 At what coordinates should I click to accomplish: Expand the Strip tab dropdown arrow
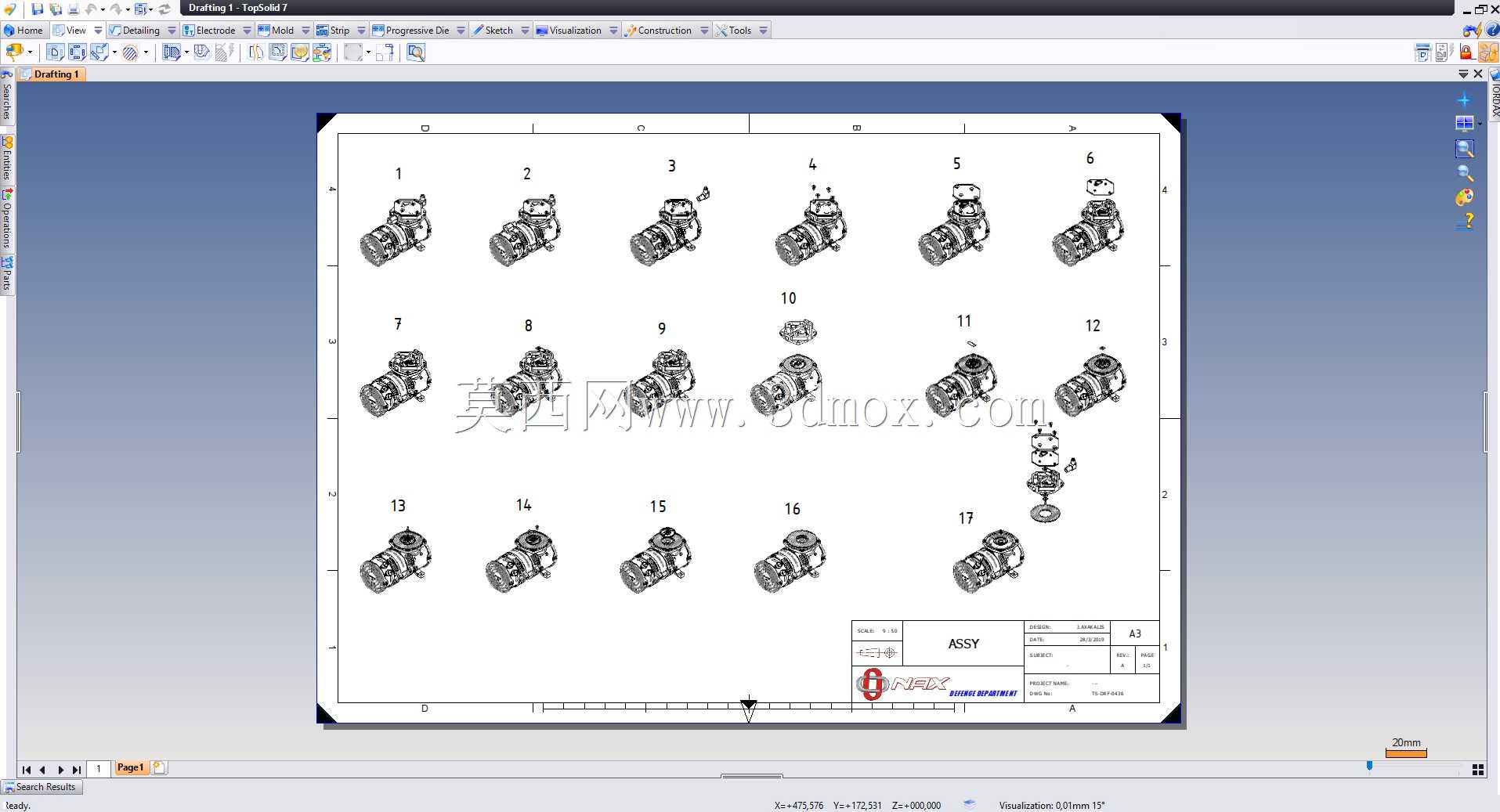click(361, 31)
